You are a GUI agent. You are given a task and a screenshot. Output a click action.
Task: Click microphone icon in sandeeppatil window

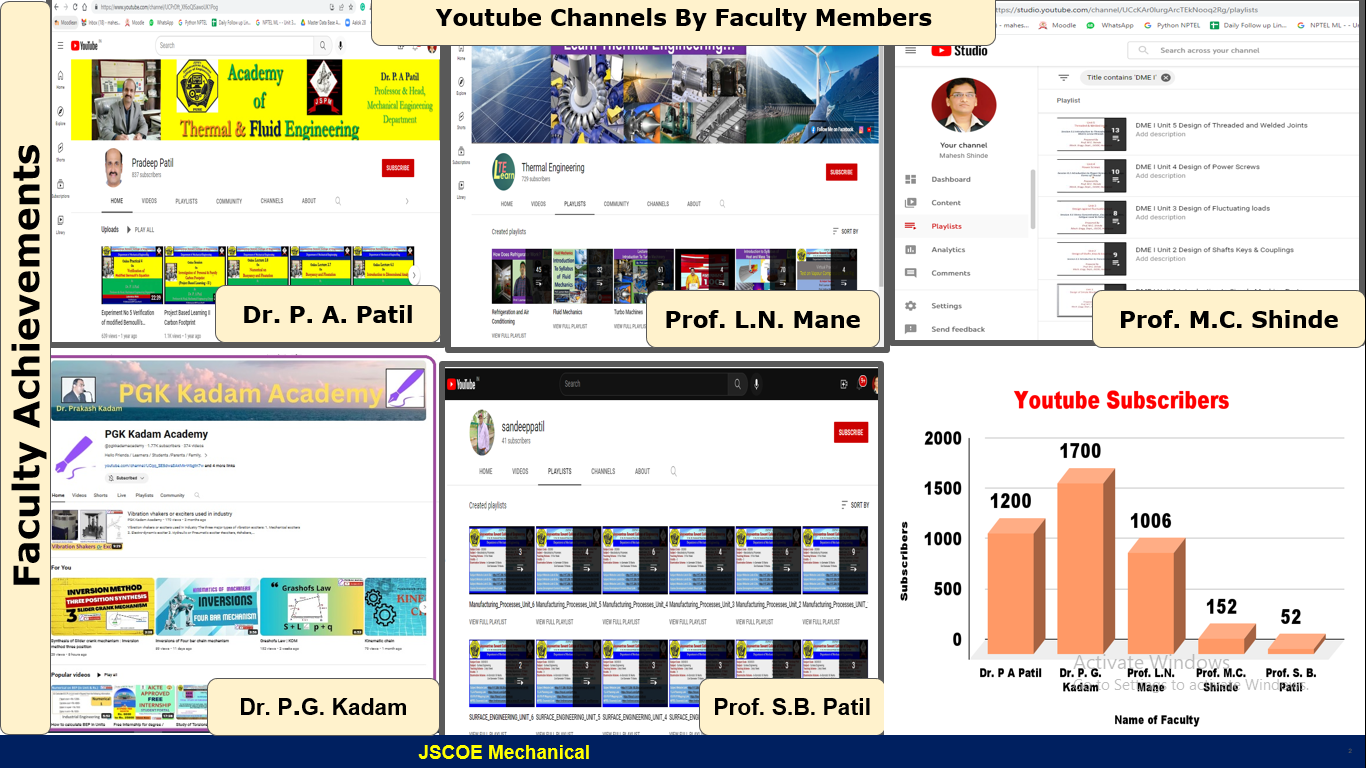tap(757, 384)
